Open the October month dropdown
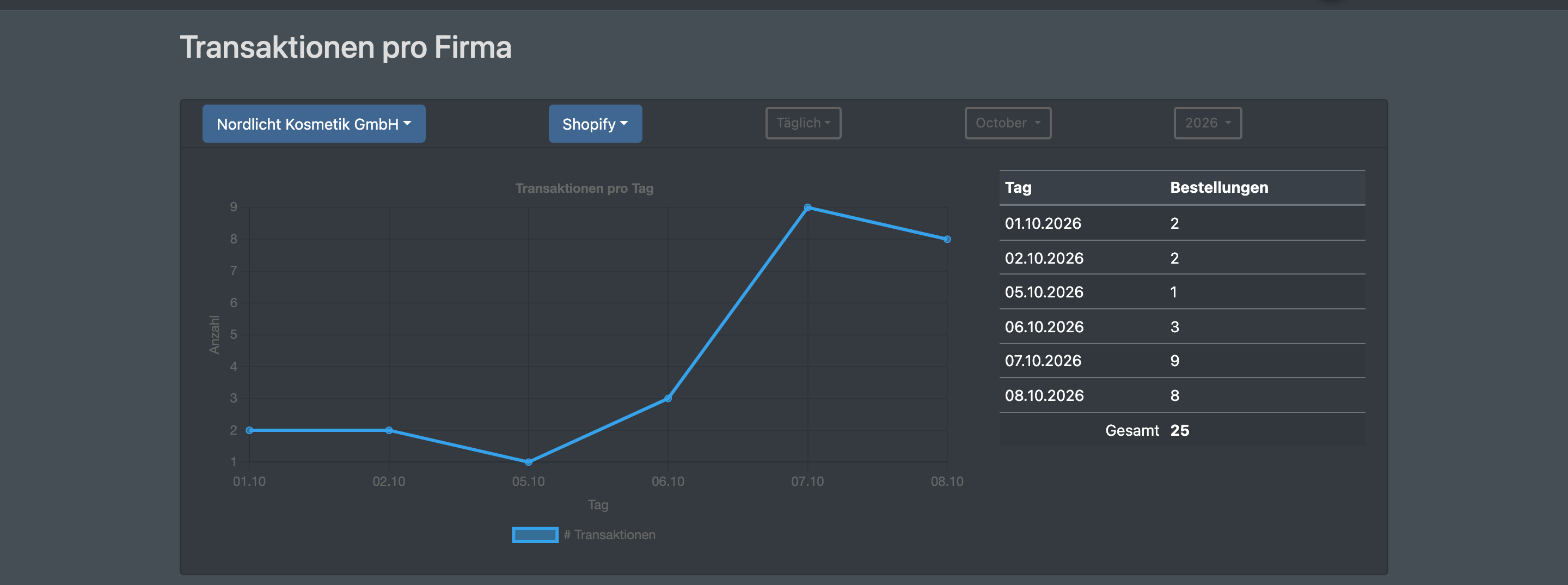Screen dimensions: 1568x585 (x=1007, y=123)
